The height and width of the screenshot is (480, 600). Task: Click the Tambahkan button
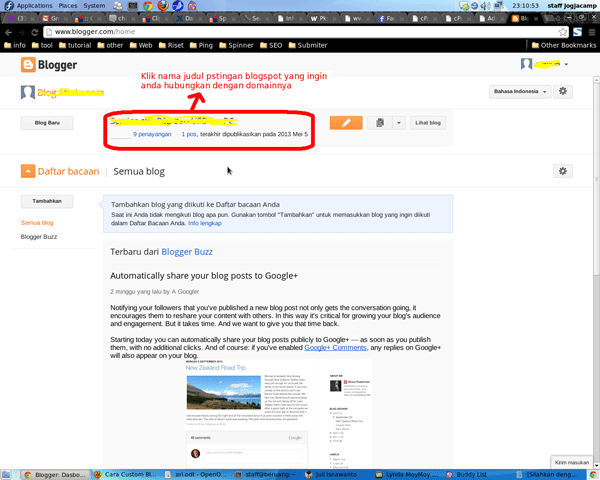[x=47, y=201]
